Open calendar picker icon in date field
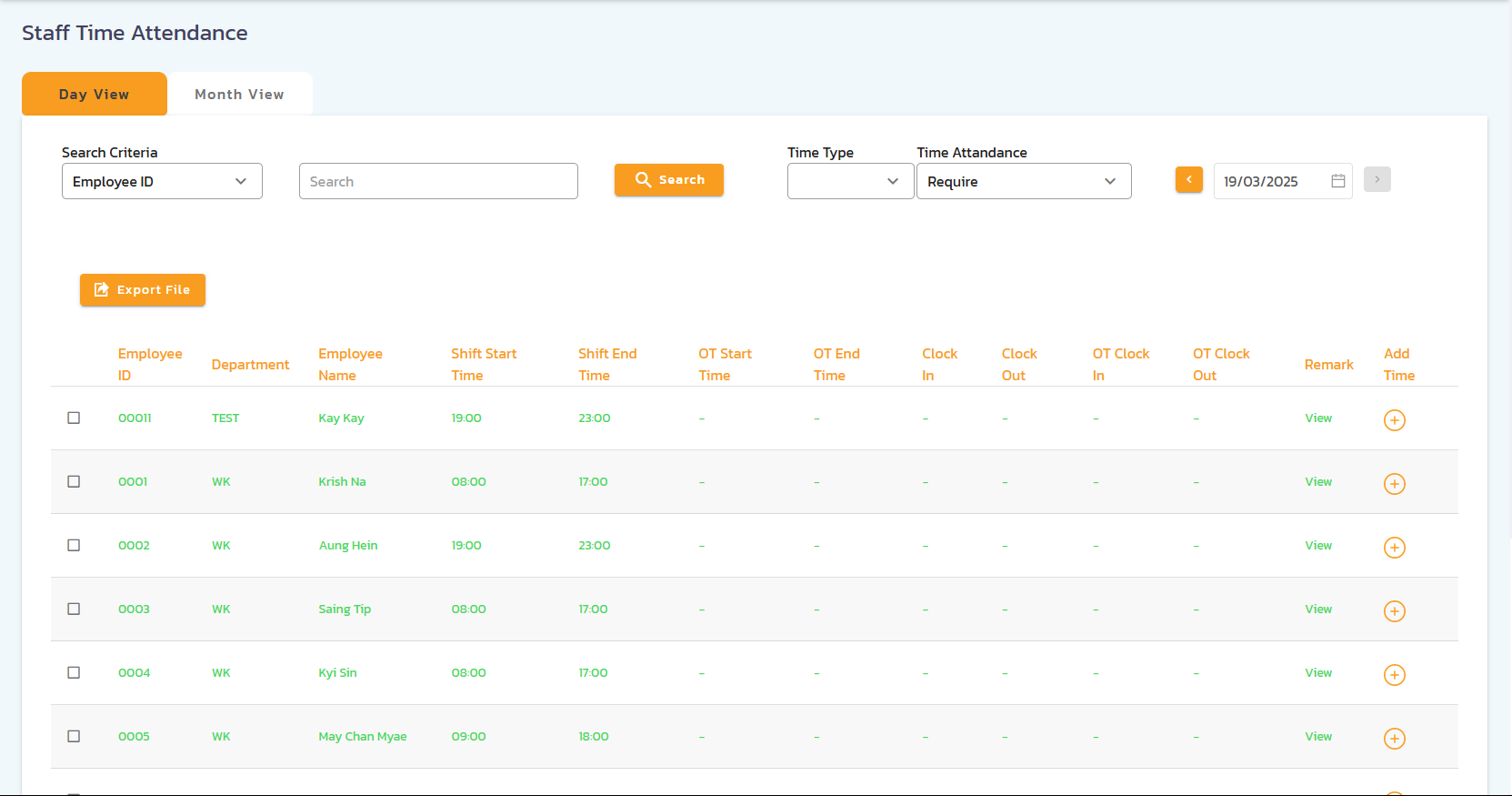Viewport: 1512px width, 796px height. [x=1337, y=181]
